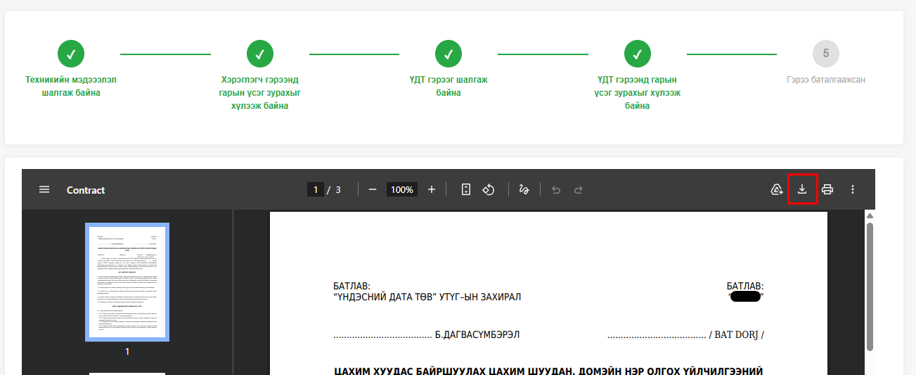Edit the current page number field
The image size is (916, 375).
click(315, 190)
